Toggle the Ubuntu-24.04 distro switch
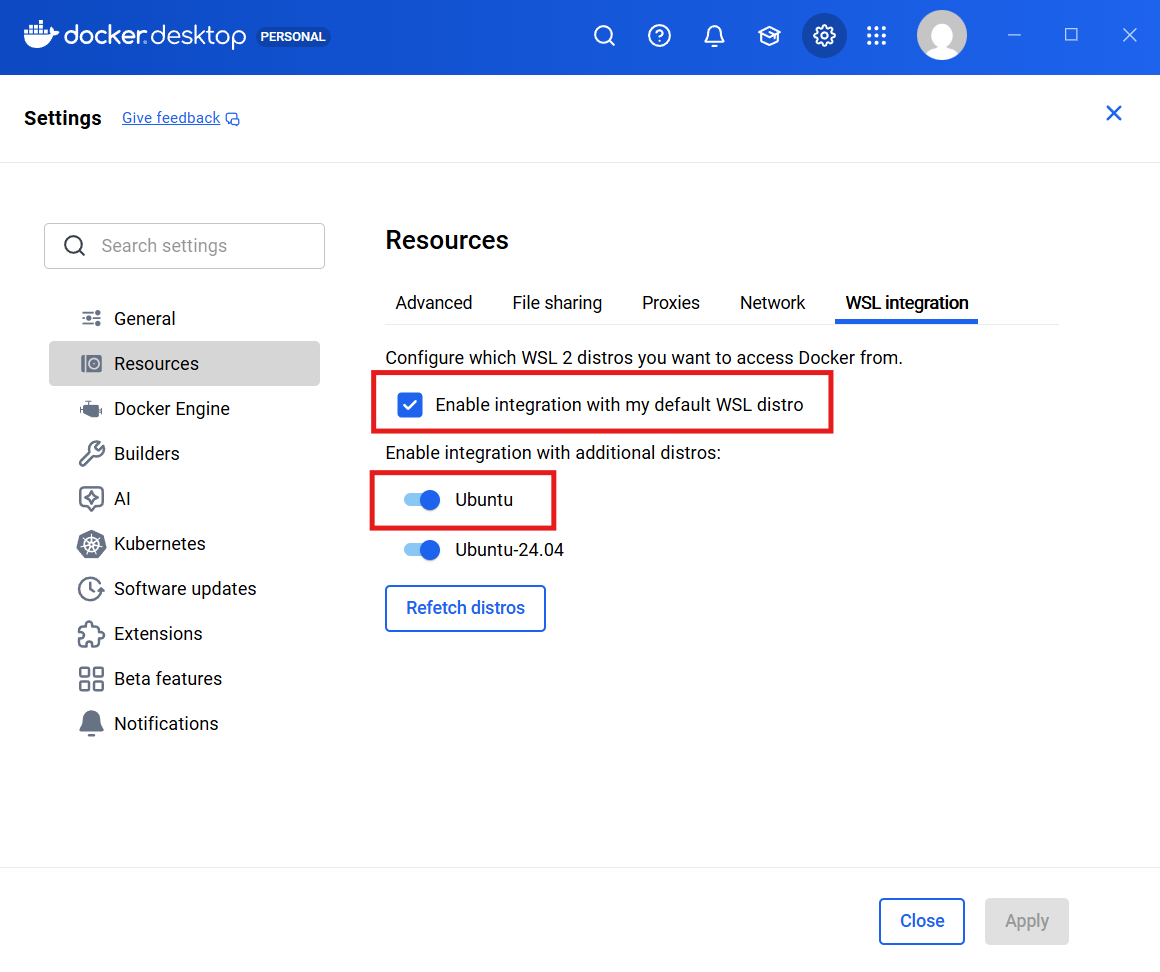1160x972 pixels. (x=422, y=550)
